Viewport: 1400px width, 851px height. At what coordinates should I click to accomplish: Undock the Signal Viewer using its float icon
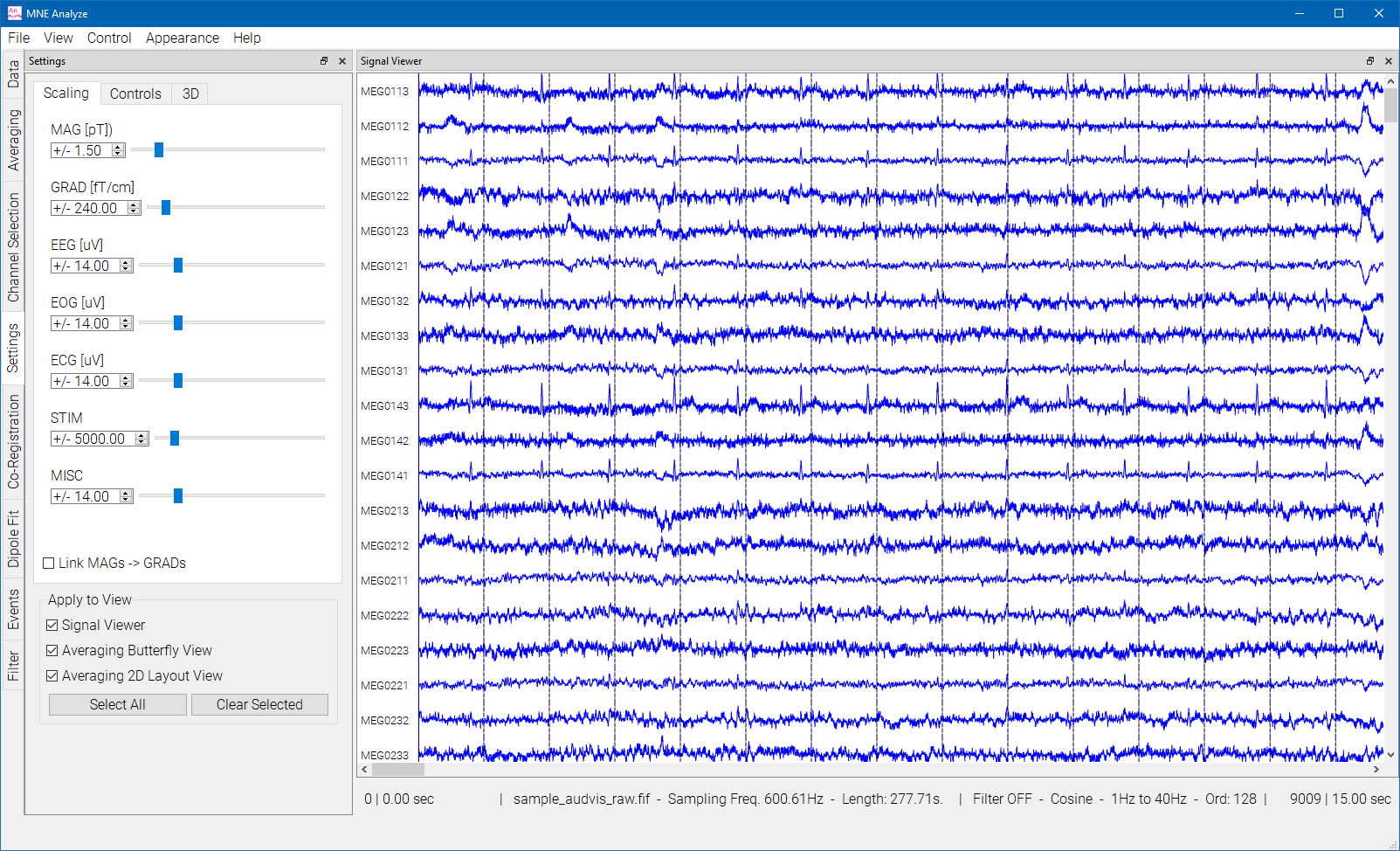[x=1370, y=61]
